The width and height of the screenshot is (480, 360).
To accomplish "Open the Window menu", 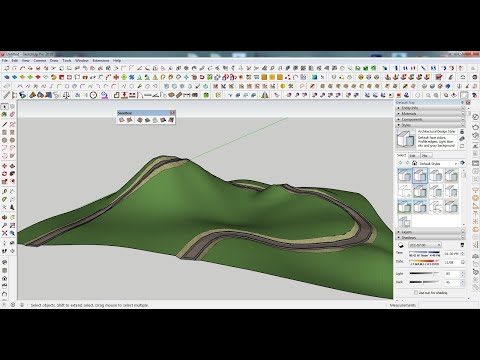I will (x=82, y=61).
